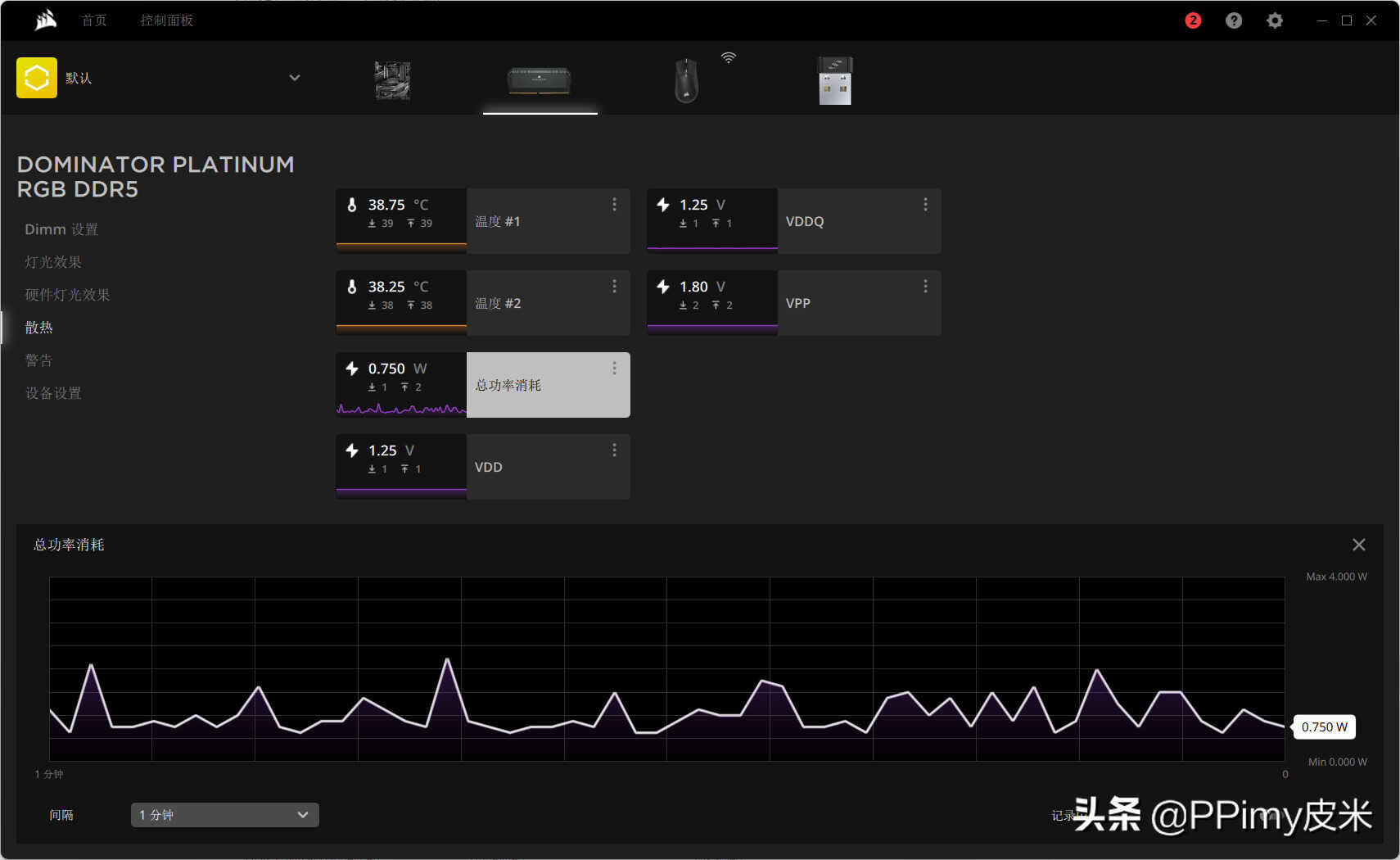This screenshot has height=860, width=1400.
Task: Open options menu for VDDQ card
Action: (x=925, y=205)
